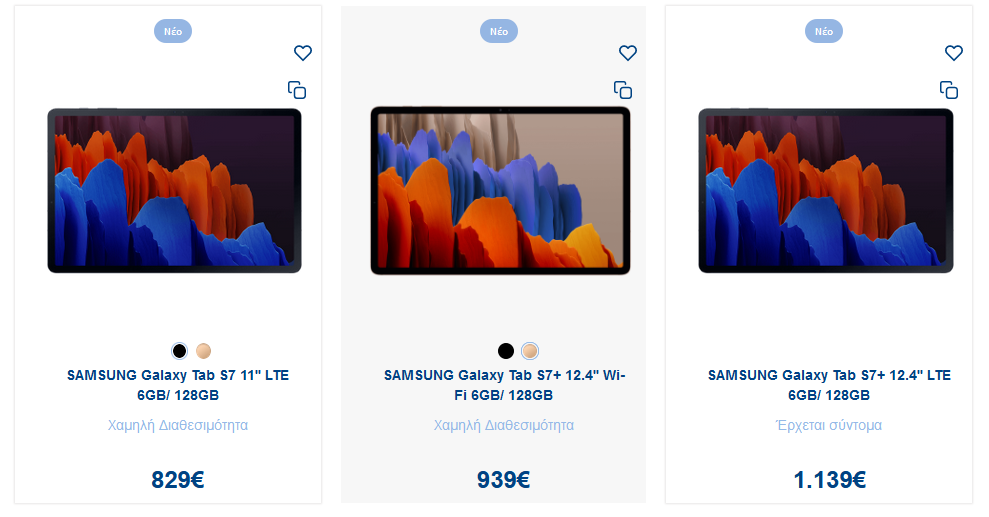Click the Νέο badge on first product
Image resolution: width=989 pixels, height=517 pixels.
pyautogui.click(x=173, y=32)
